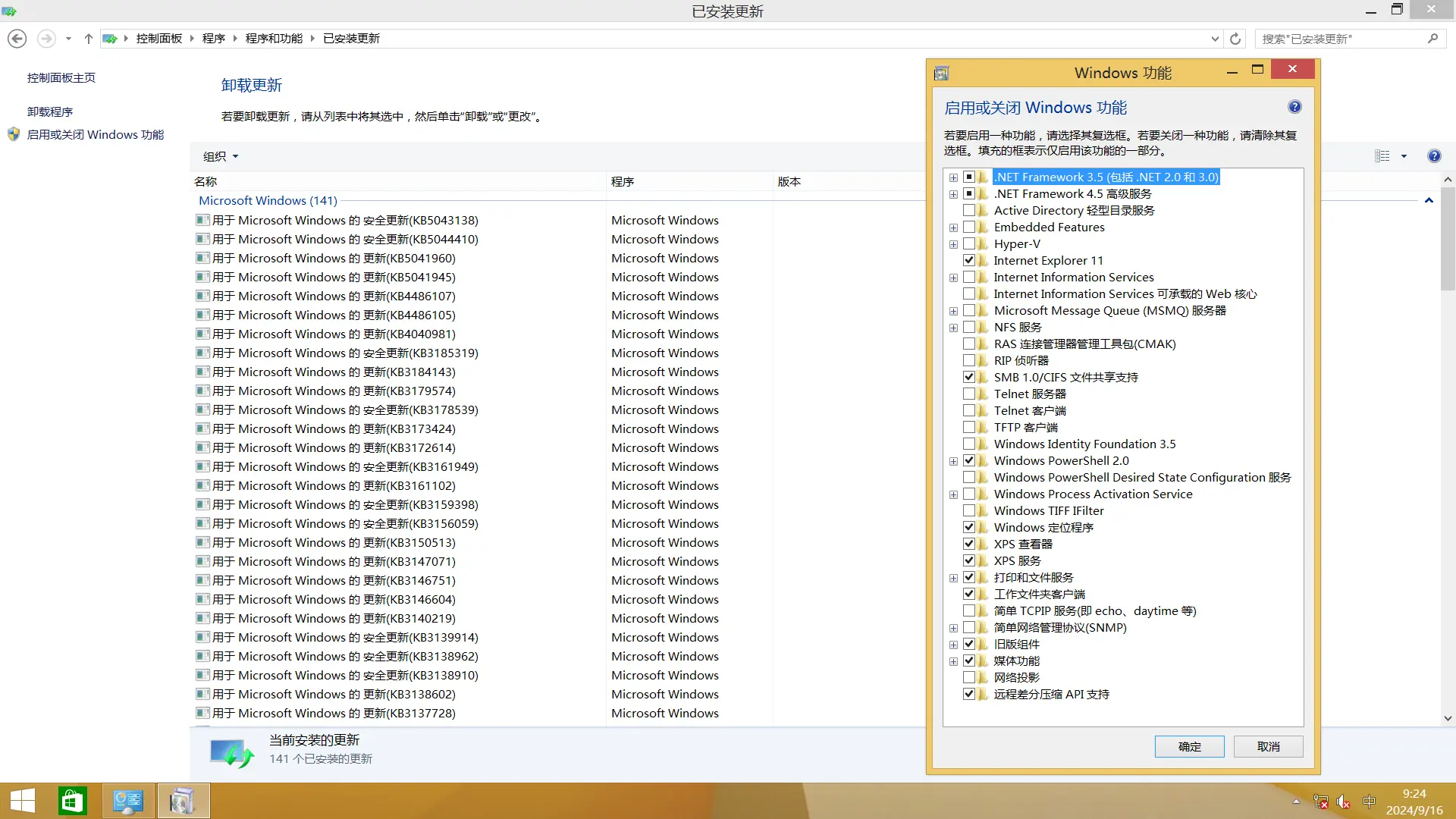This screenshot has height=819, width=1456.
Task: Click 确定 in Windows Features dialog
Action: tap(1189, 746)
